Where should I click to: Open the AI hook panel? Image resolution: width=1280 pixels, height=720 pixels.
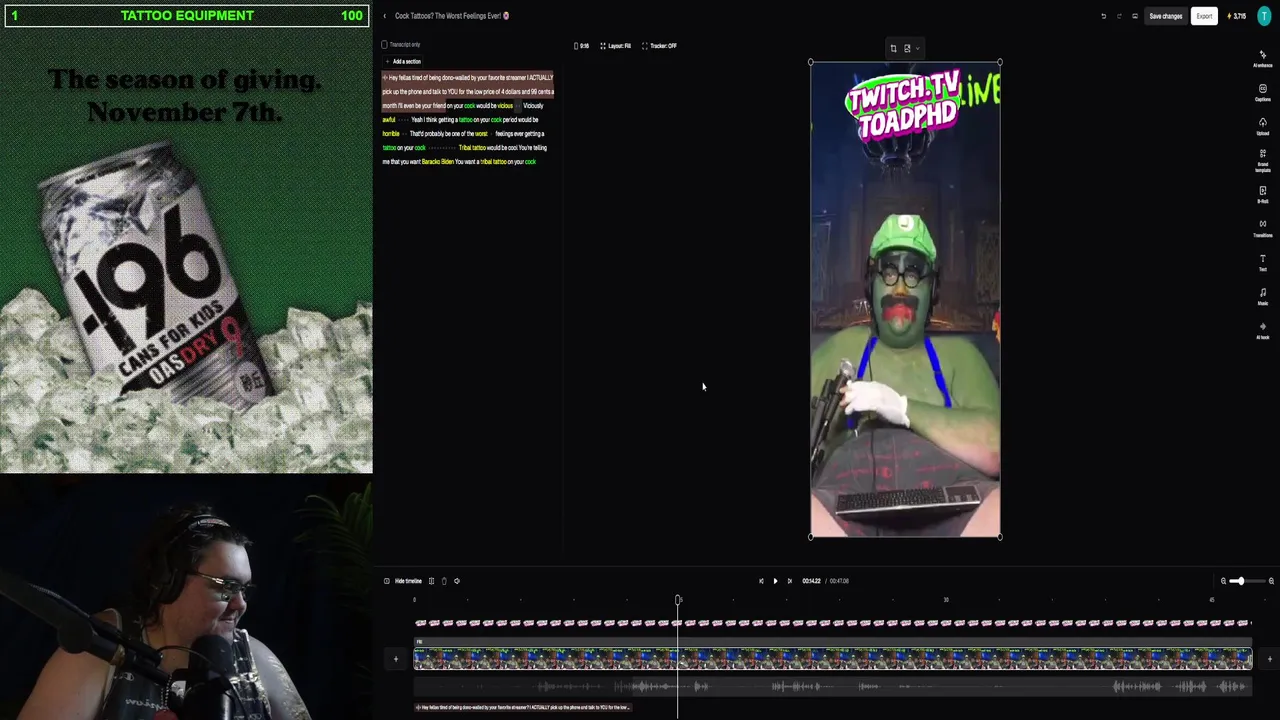[x=1262, y=330]
